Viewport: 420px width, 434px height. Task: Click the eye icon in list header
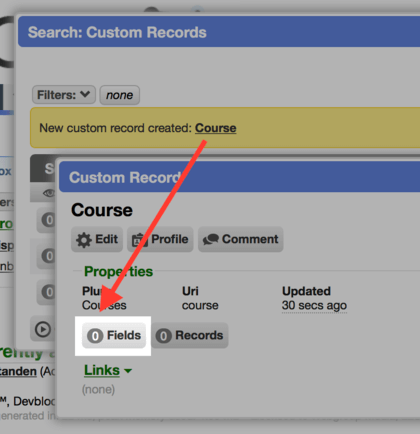pos(49,193)
